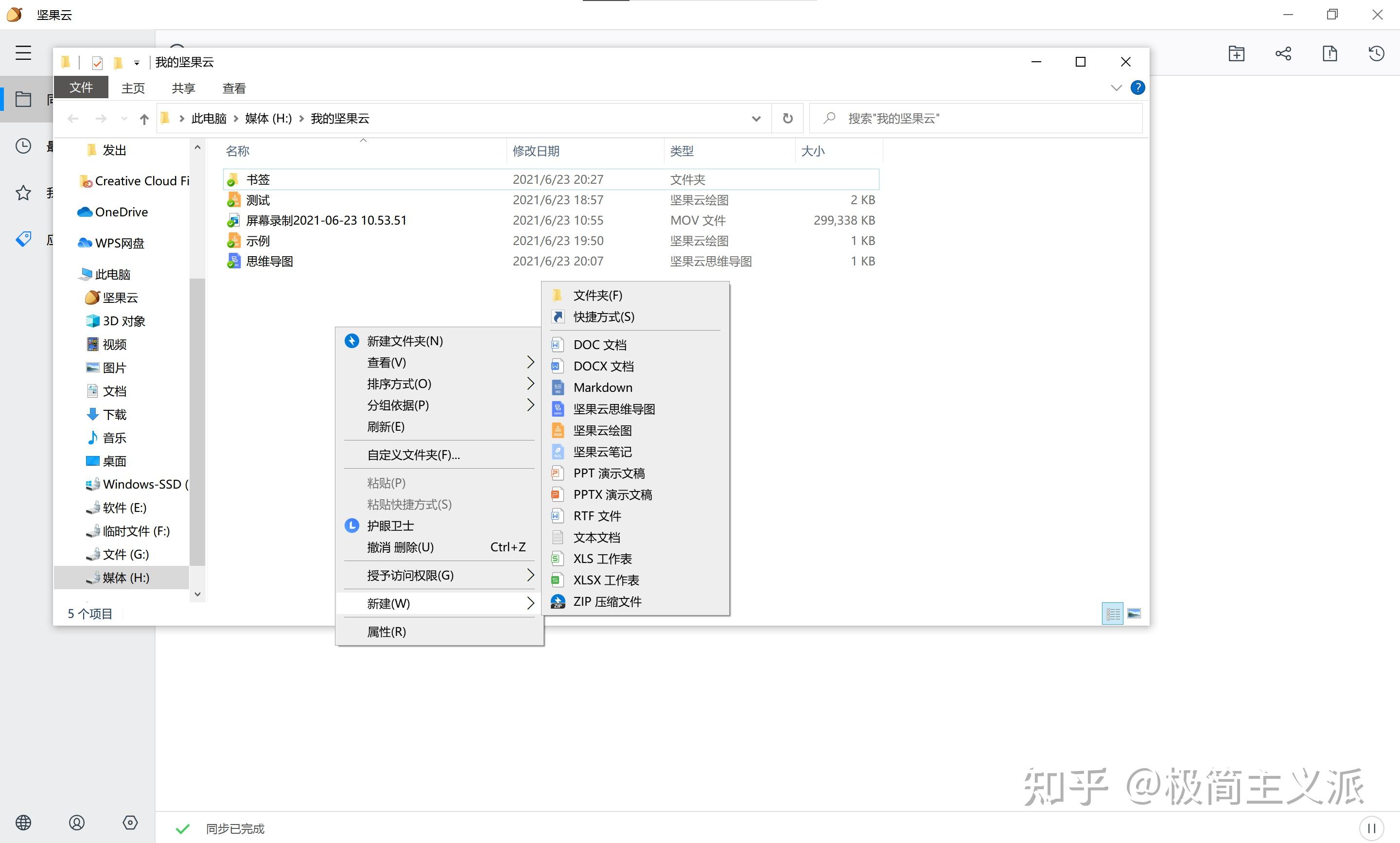Create a new 坚果云思维导图 file
Screen dimensions: 1400x843
613,409
